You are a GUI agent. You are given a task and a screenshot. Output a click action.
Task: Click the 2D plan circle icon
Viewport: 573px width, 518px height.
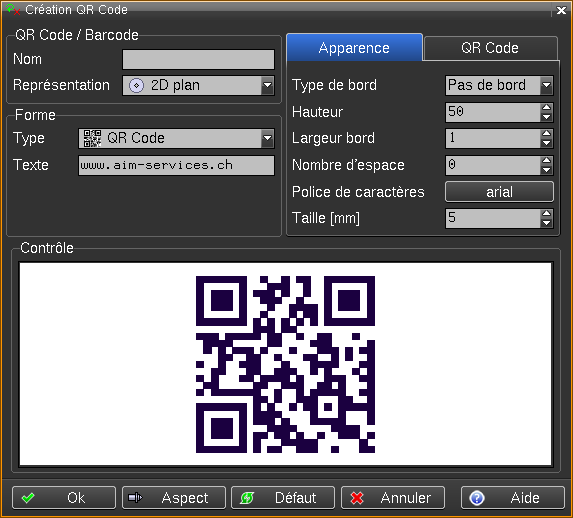(136, 86)
